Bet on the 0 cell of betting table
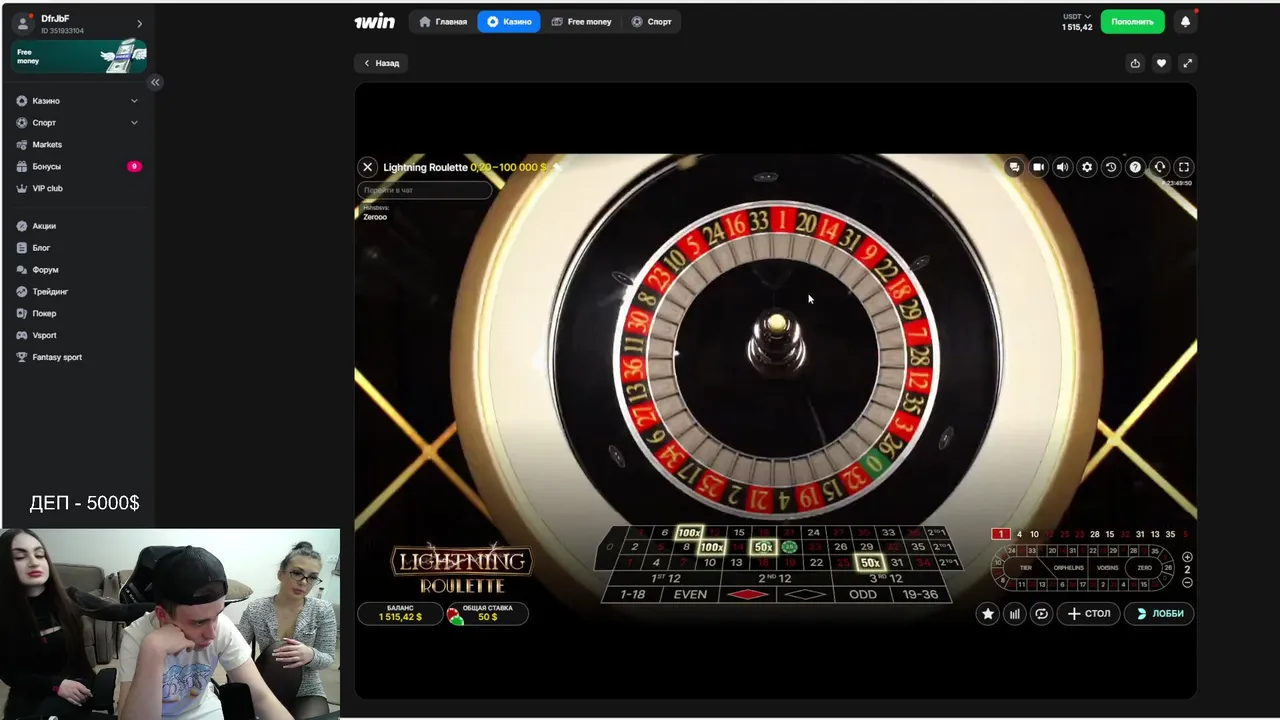1280x720 pixels. point(610,548)
